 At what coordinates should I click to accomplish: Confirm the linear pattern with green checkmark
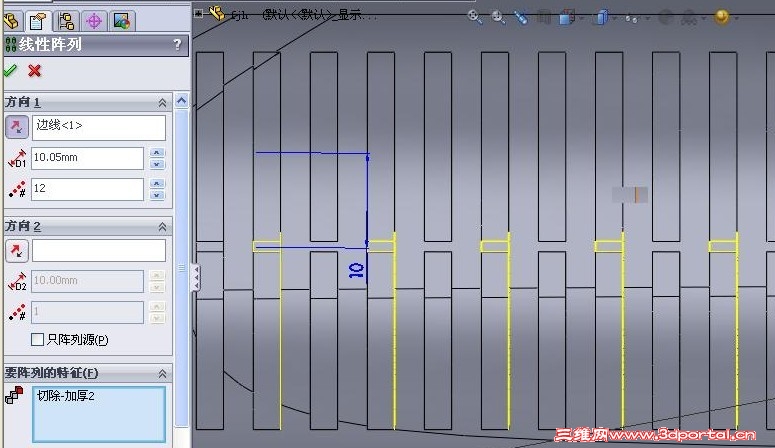point(10,71)
